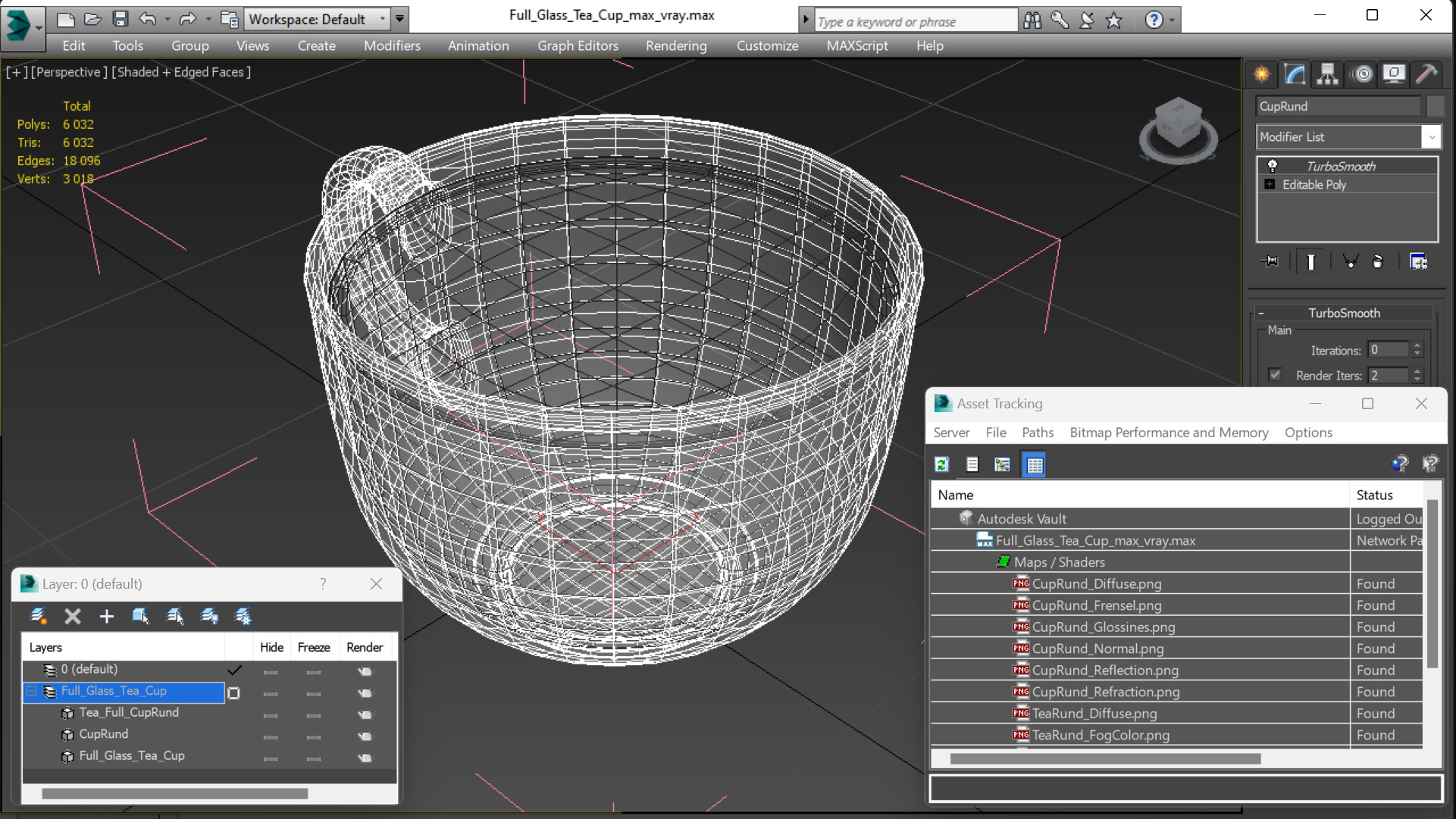Expand the Editable Poly stack entry
The height and width of the screenshot is (819, 1456).
(1270, 184)
